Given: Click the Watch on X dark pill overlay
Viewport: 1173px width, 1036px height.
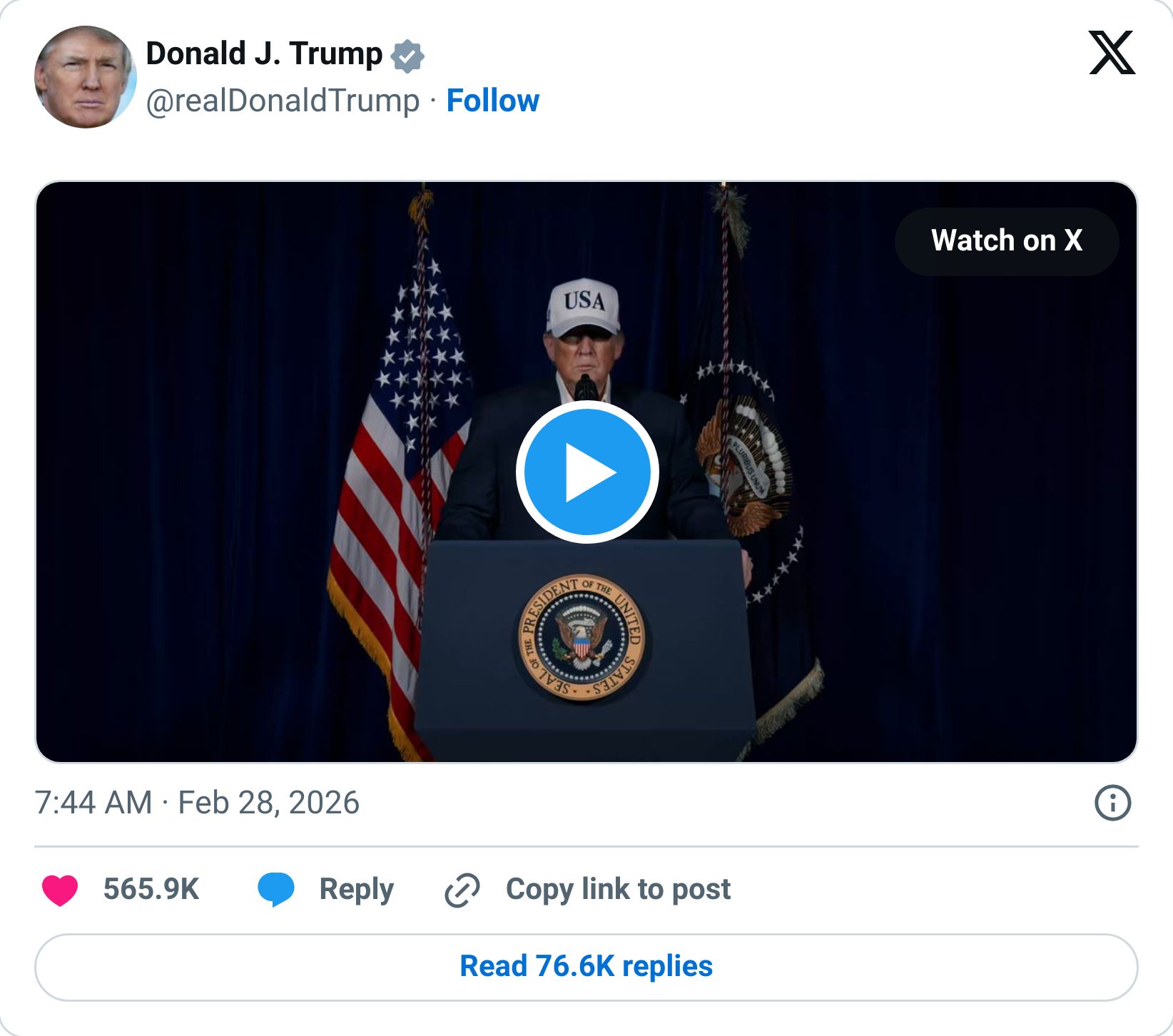Looking at the screenshot, I should [1007, 241].
